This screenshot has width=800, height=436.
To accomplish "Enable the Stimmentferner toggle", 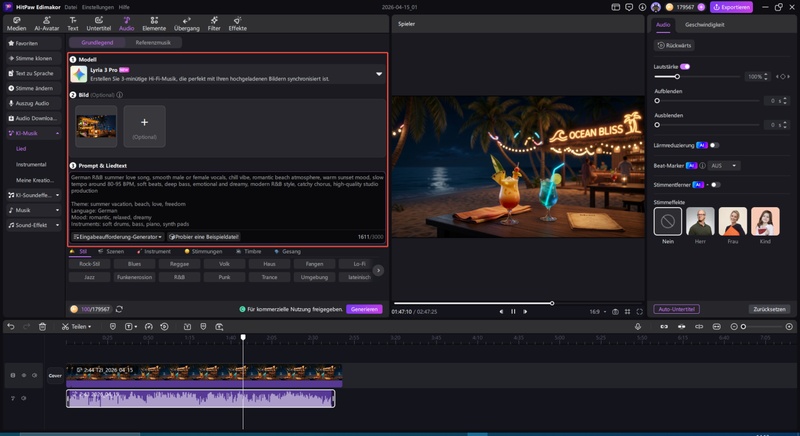I will click(x=714, y=184).
